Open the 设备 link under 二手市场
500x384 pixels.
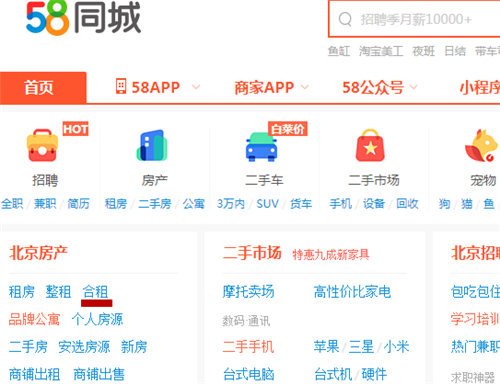[374, 204]
